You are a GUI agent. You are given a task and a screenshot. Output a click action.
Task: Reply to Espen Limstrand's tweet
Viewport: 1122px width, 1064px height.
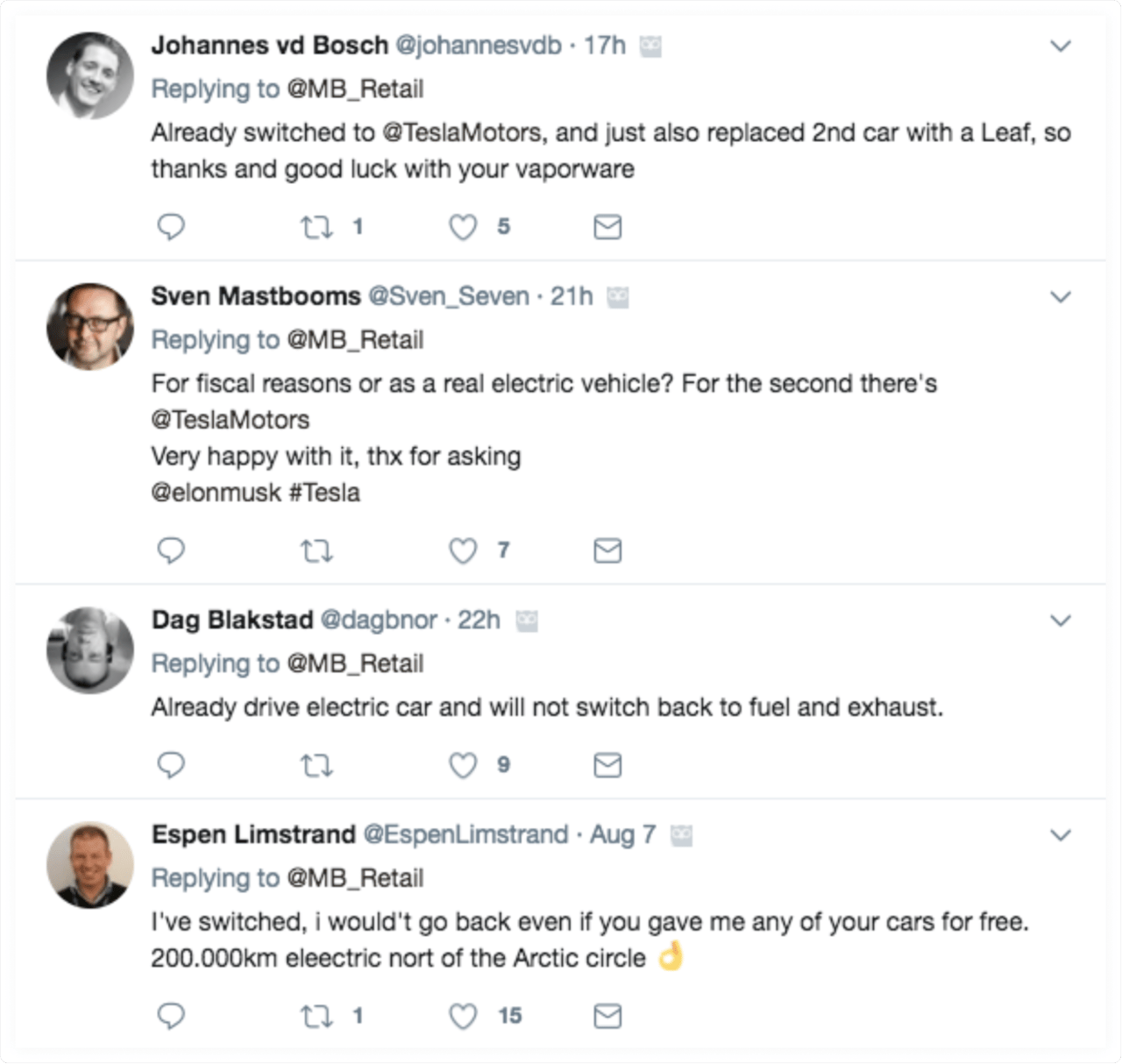coord(171,1017)
